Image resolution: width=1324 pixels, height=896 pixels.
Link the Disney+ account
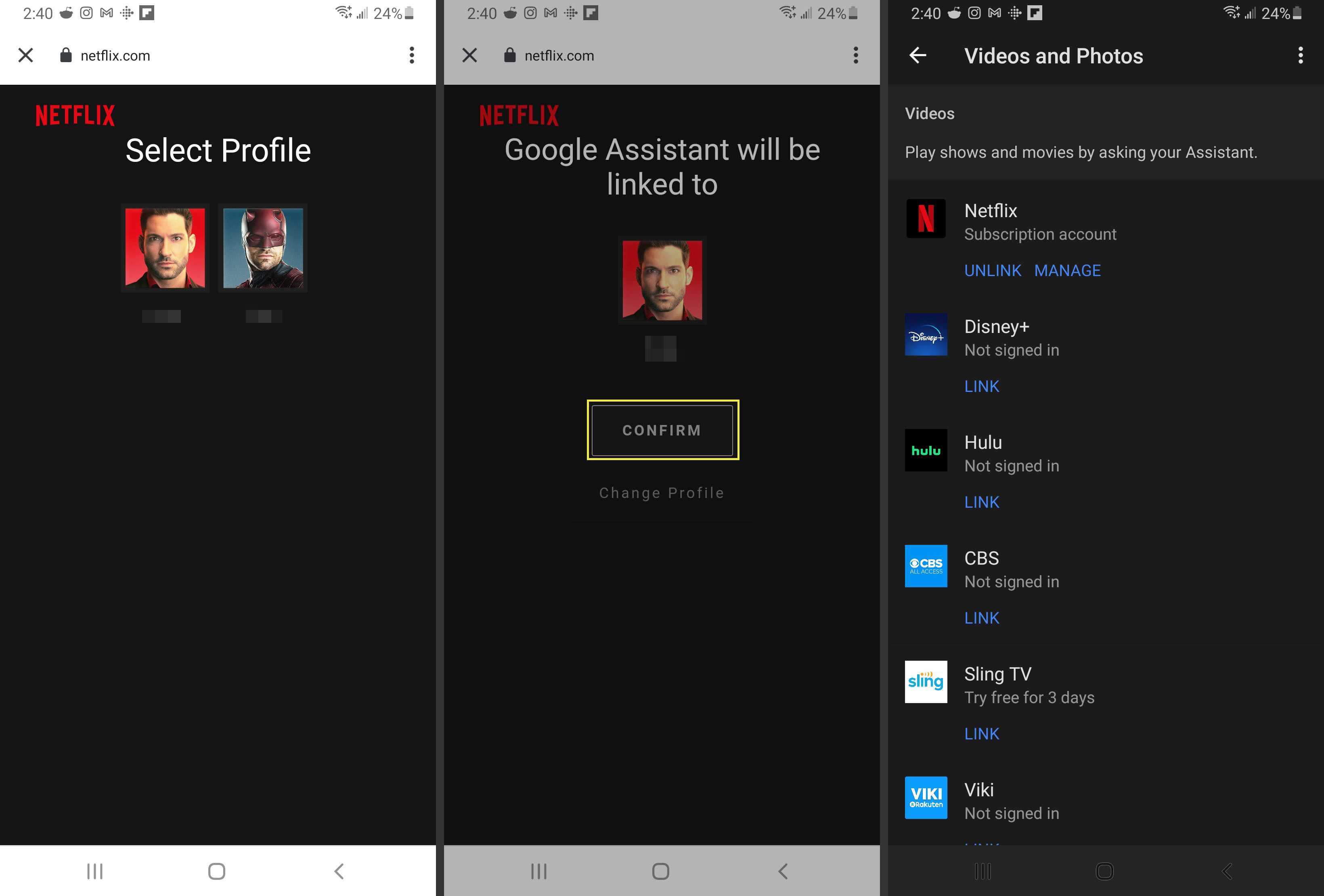click(x=982, y=386)
